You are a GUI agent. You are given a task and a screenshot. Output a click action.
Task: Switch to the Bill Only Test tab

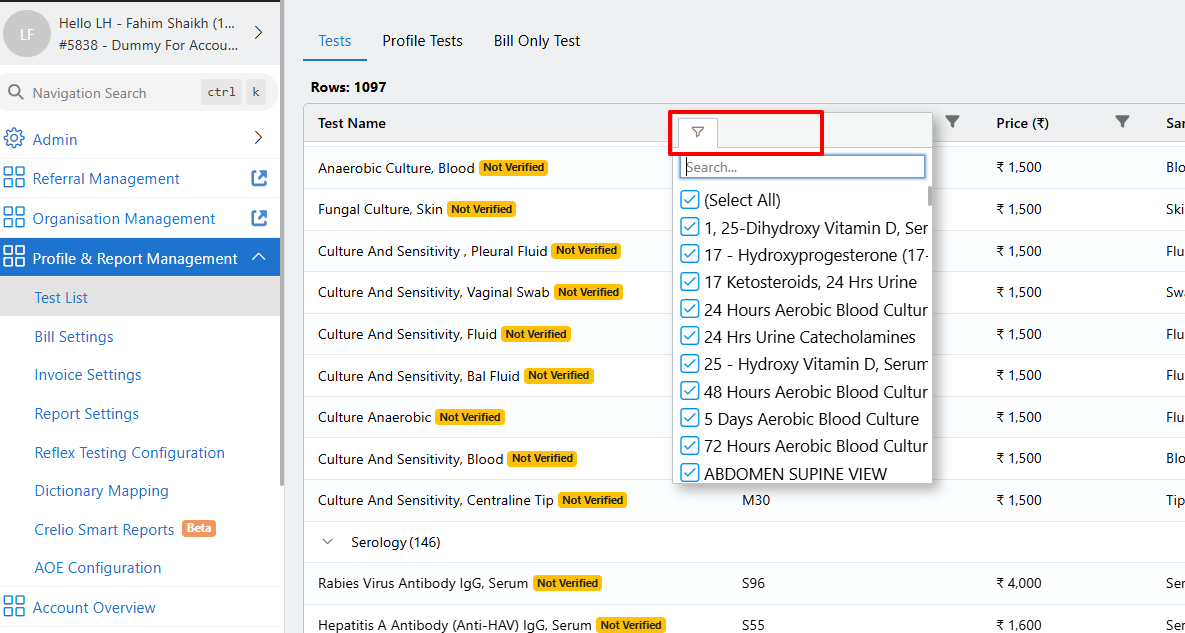pyautogui.click(x=537, y=41)
